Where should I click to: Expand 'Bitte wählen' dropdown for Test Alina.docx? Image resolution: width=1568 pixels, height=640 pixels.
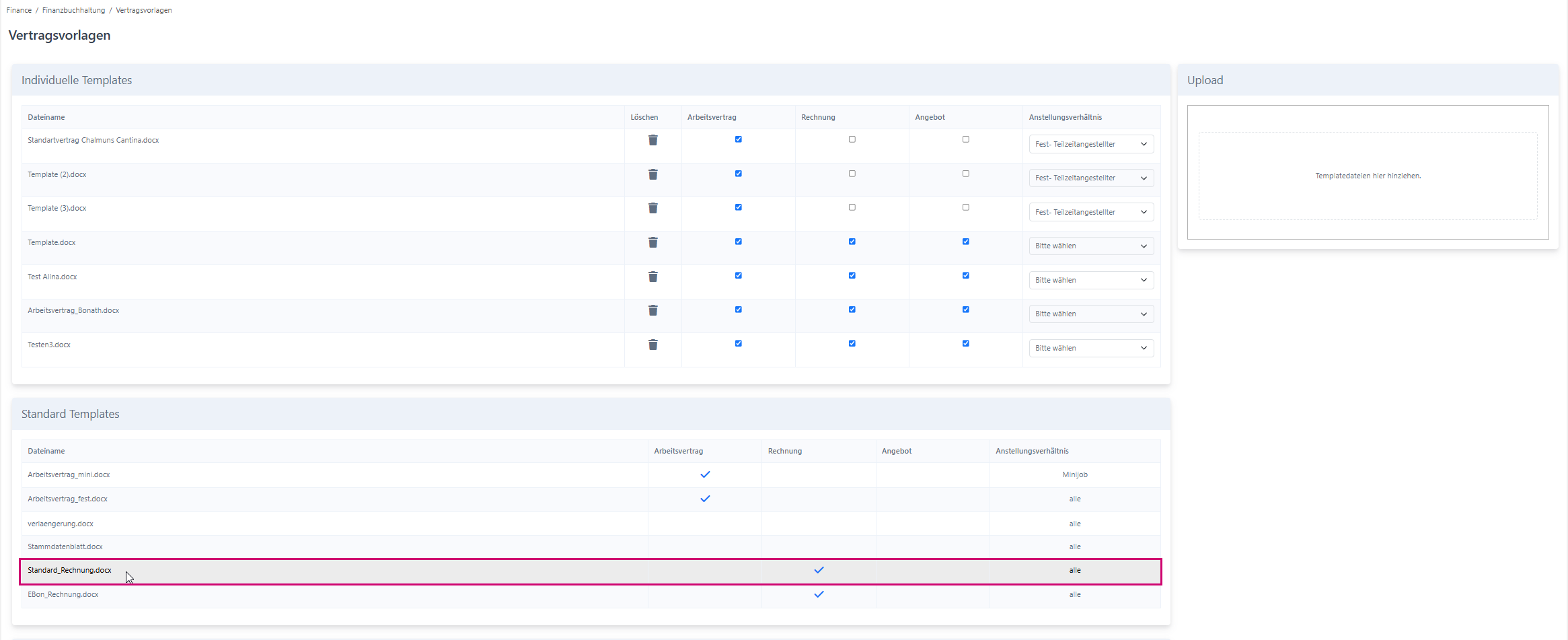click(x=1091, y=280)
